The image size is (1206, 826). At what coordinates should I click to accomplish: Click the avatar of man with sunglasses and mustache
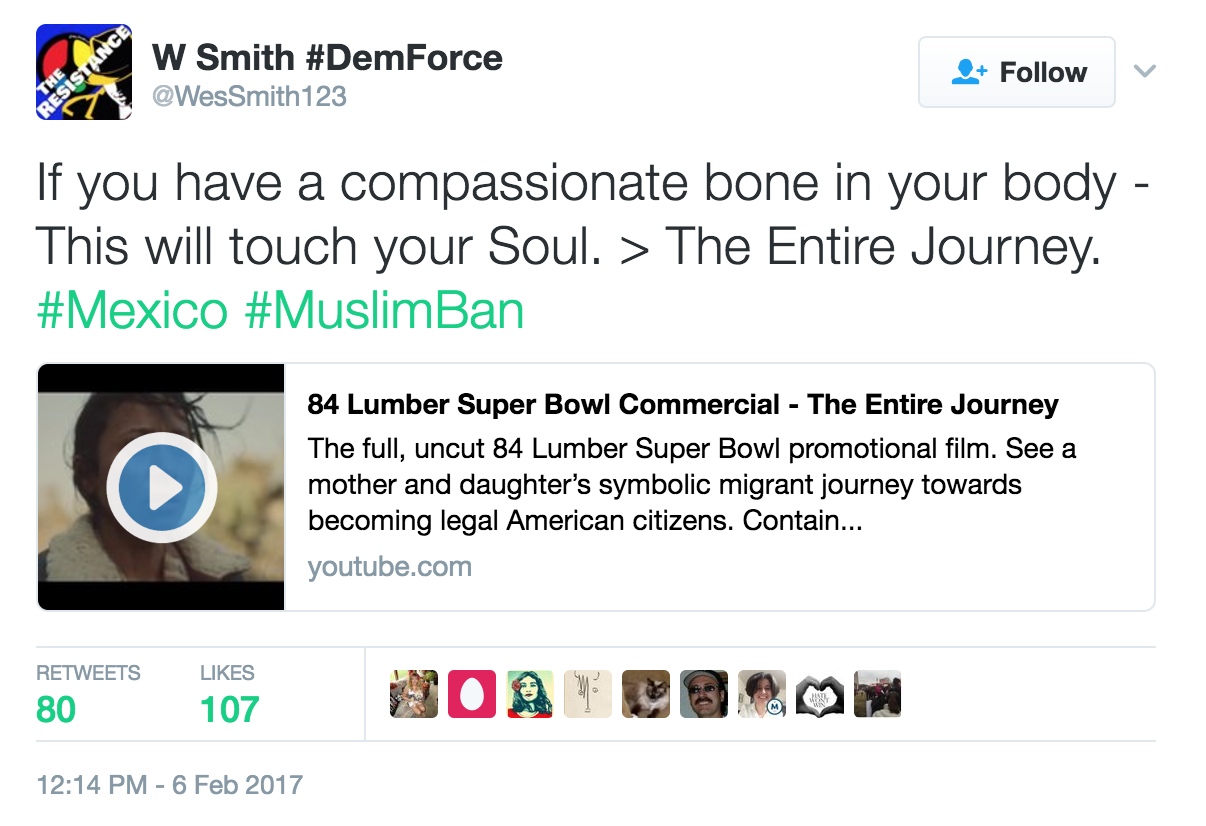[703, 694]
